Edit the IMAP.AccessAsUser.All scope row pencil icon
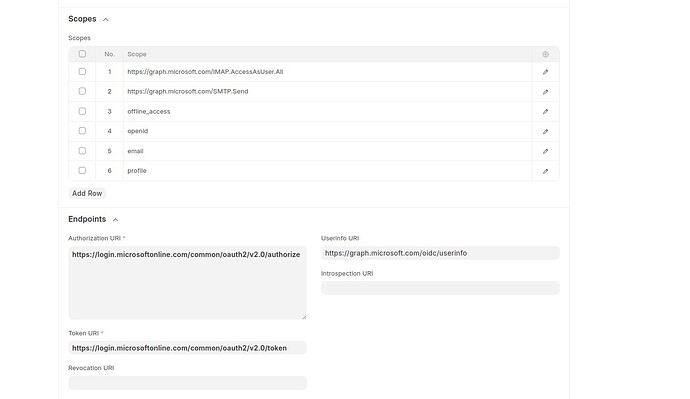Screen dimensions: 690x399 [545, 72]
